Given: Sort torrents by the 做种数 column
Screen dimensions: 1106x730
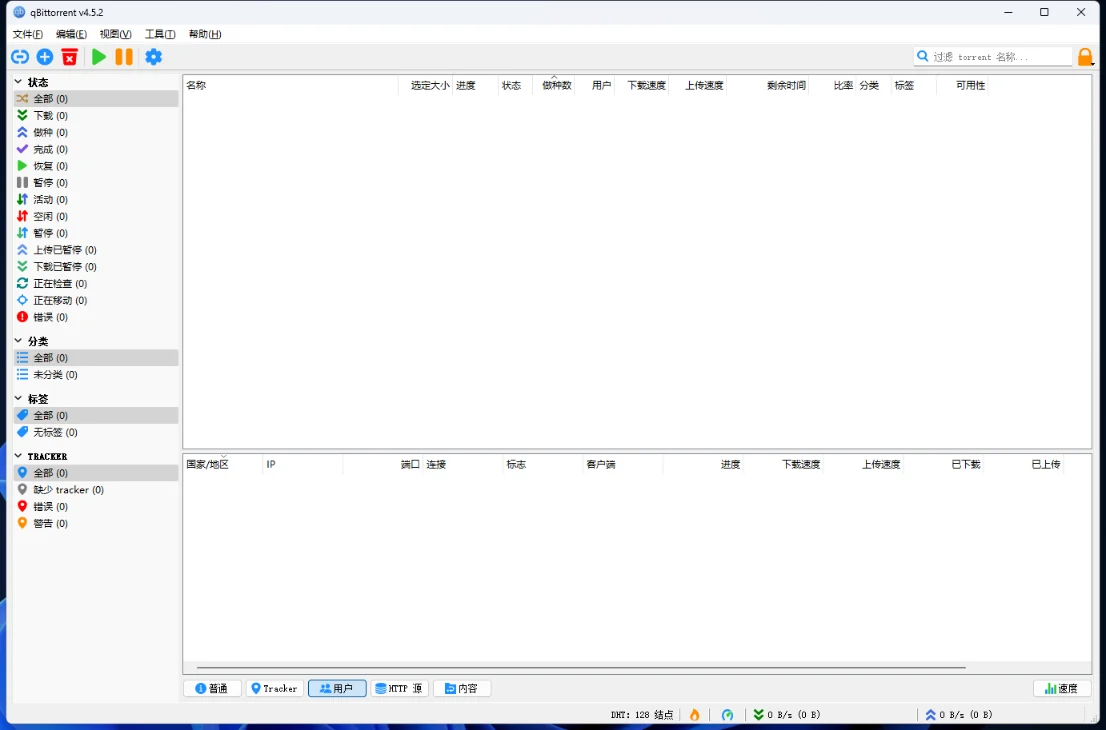Looking at the screenshot, I should (554, 85).
